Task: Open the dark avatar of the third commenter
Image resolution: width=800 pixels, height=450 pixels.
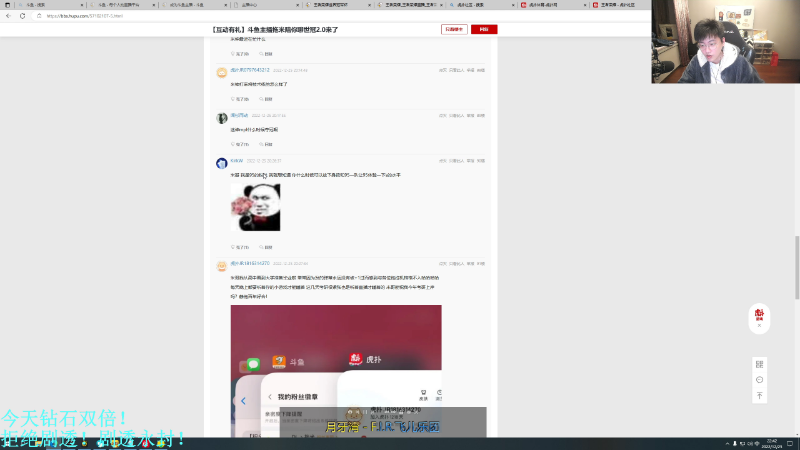Action: pos(221,118)
